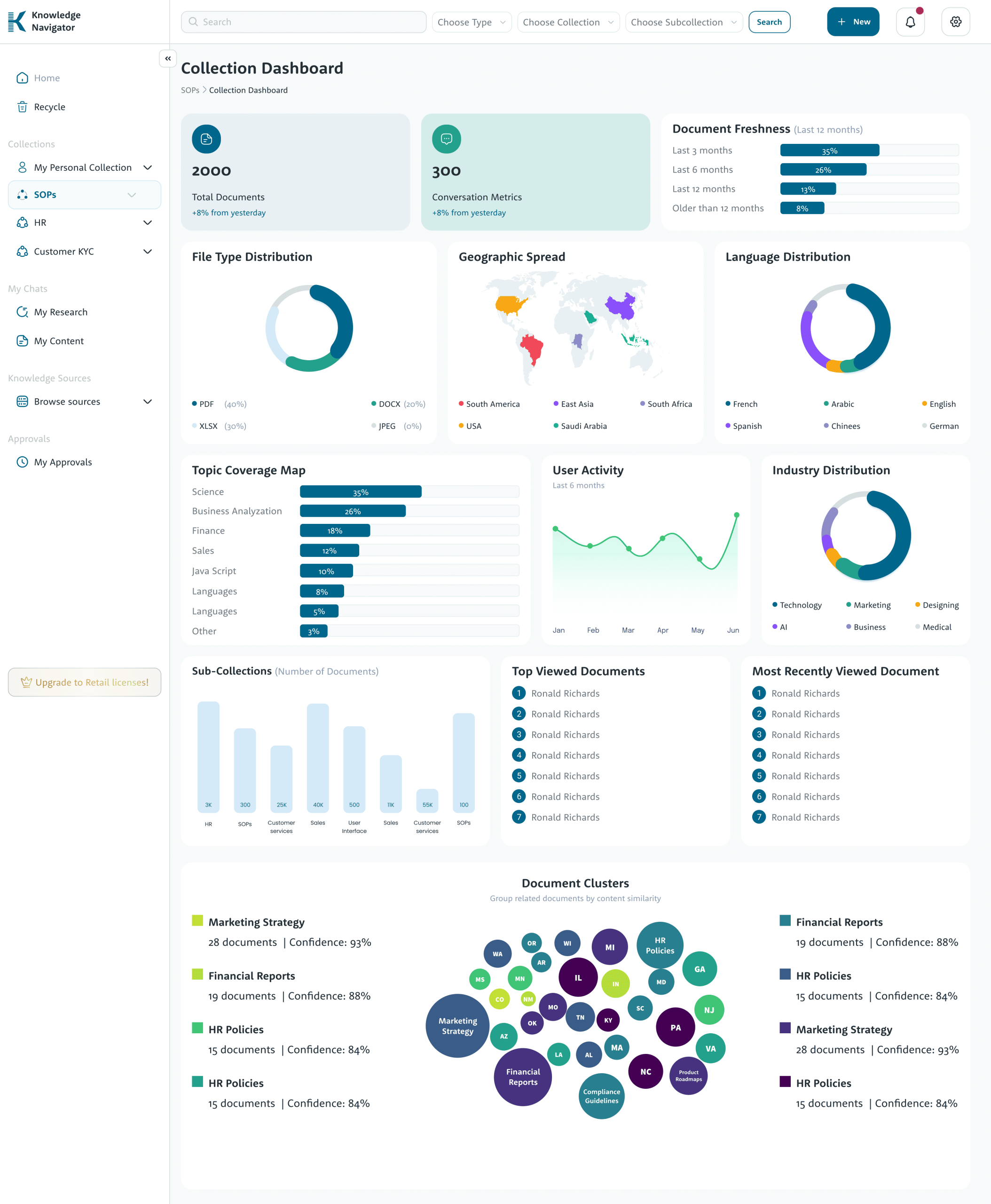Click the Marketing Strategy cluster color swatch
The width and height of the screenshot is (991, 1204).
pos(197,920)
